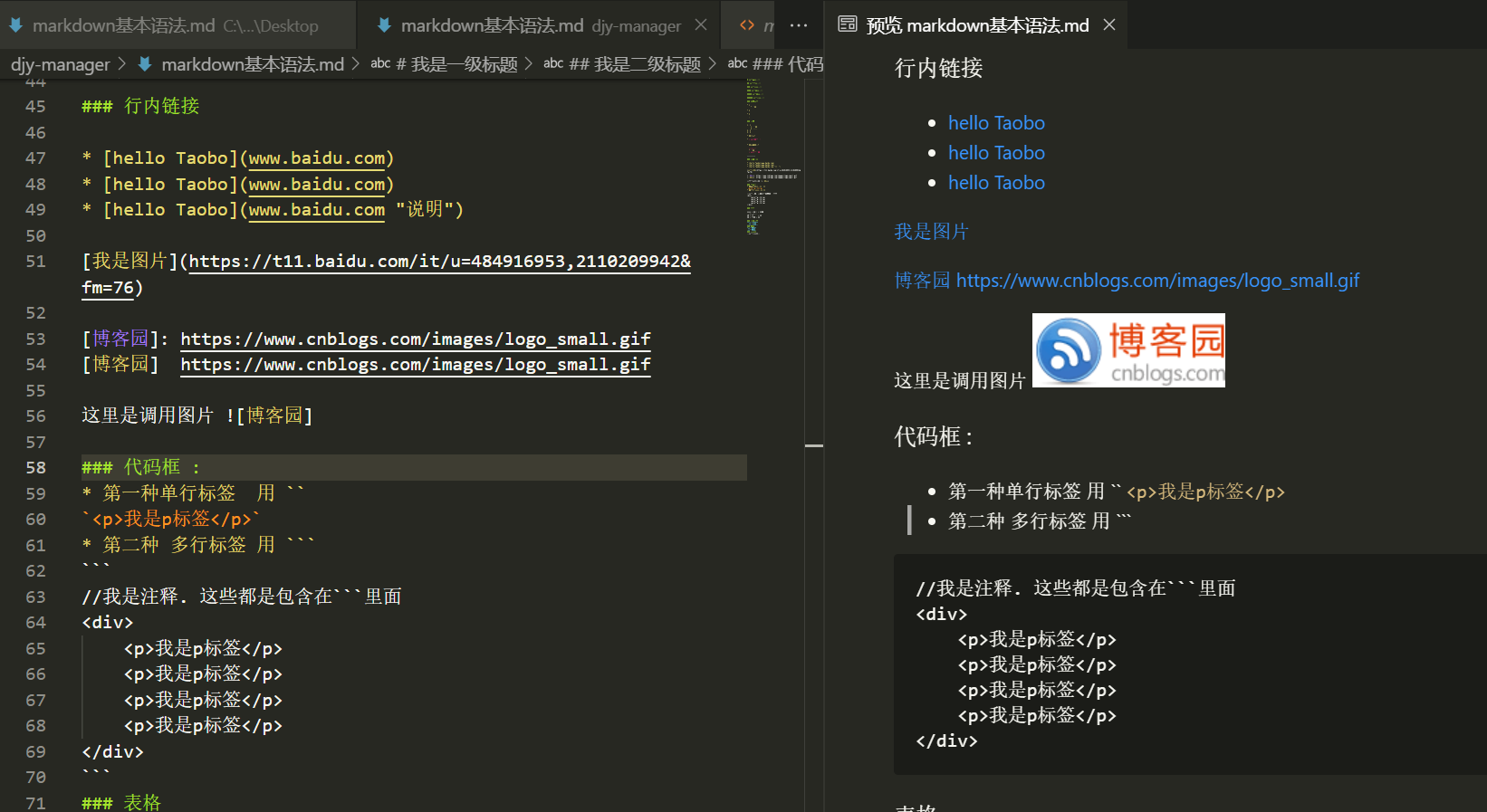Open the djy-manager breadcrumb folder picker

click(x=60, y=64)
